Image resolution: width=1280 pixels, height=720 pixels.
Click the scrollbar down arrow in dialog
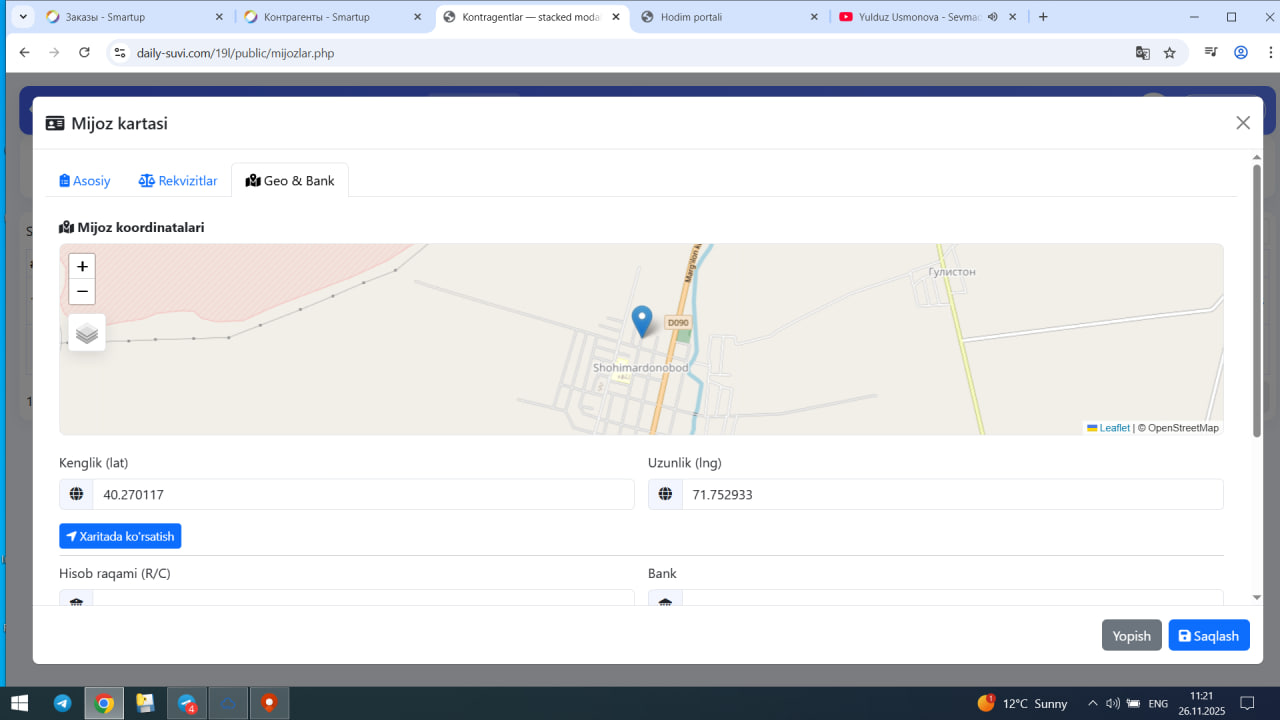1257,597
